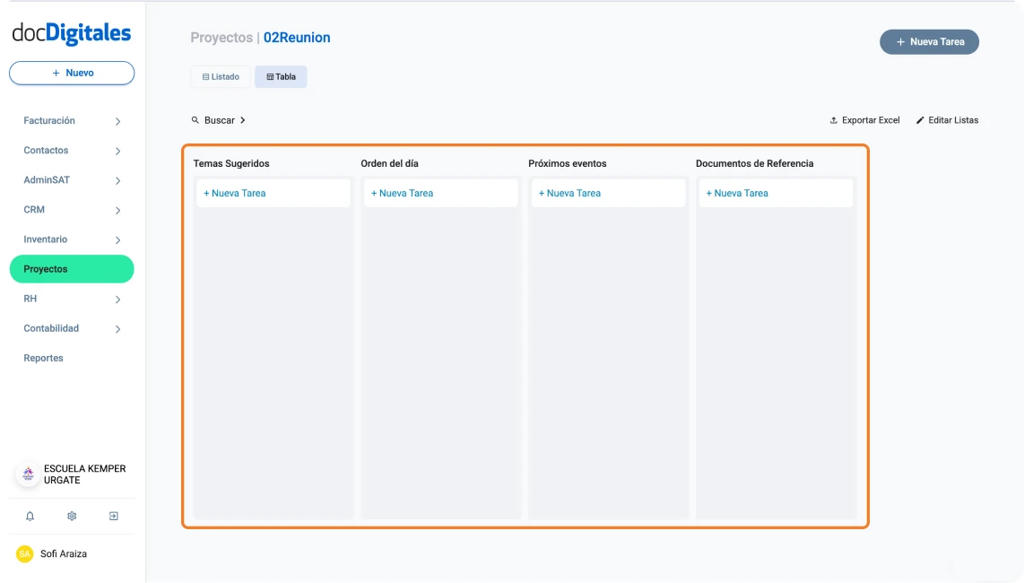Click the Sofi Araiza avatar badge
Viewport: 1024px width, 583px height.
point(22,553)
